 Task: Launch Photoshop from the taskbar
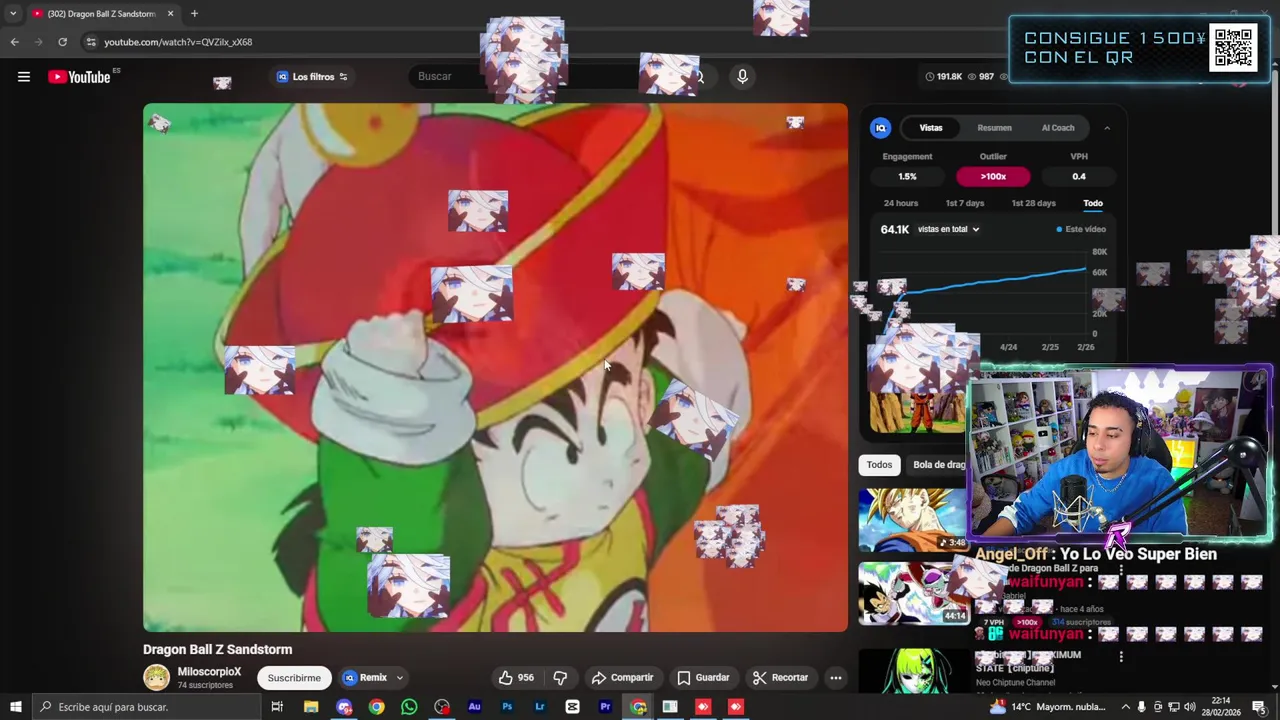(x=507, y=707)
